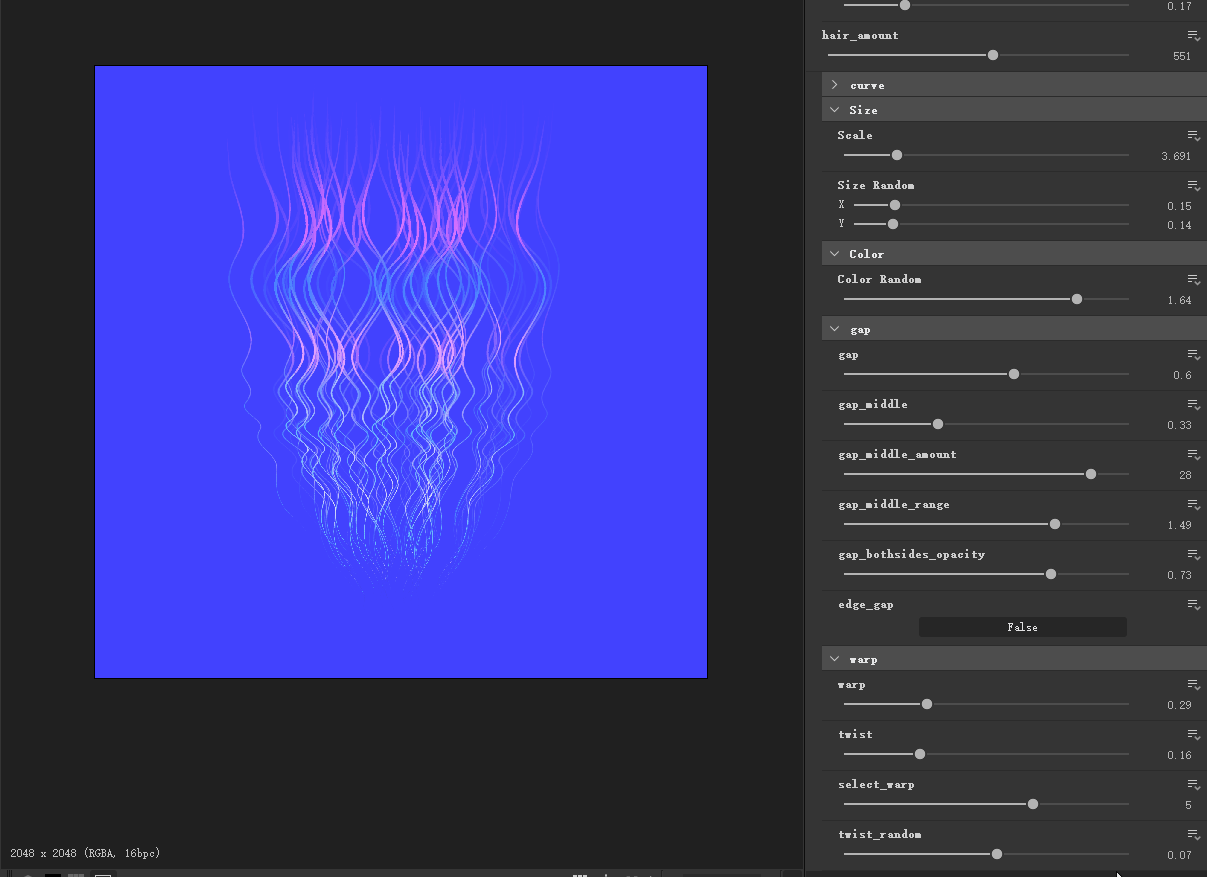Click the twist slider handle
The width and height of the screenshot is (1207, 877).
[x=920, y=754]
